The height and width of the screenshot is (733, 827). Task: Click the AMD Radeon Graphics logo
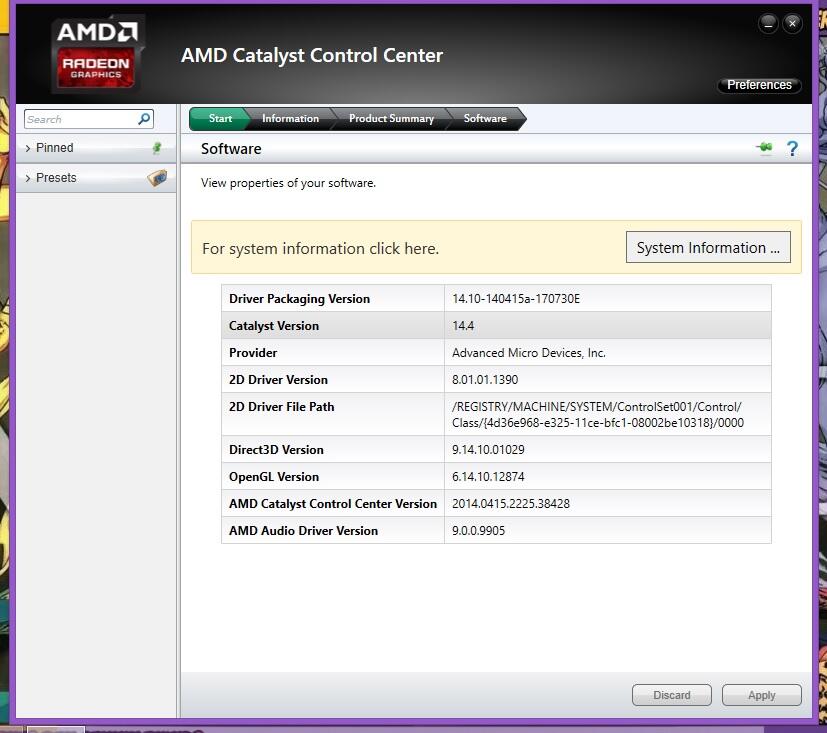(x=96, y=55)
